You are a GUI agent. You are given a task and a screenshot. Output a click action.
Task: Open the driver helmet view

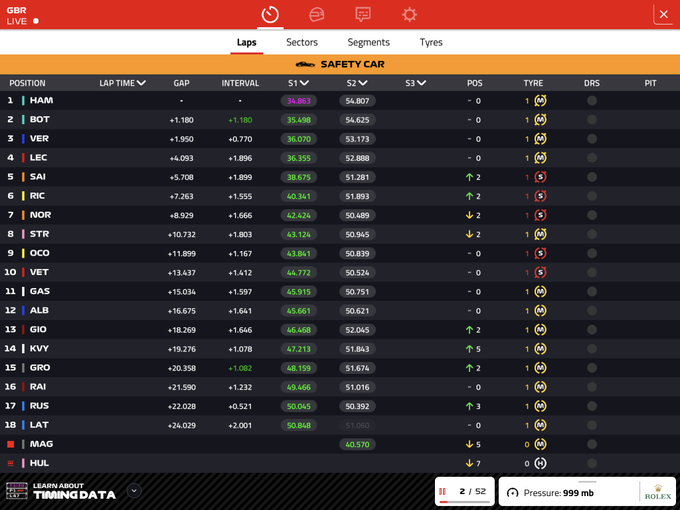tap(317, 15)
